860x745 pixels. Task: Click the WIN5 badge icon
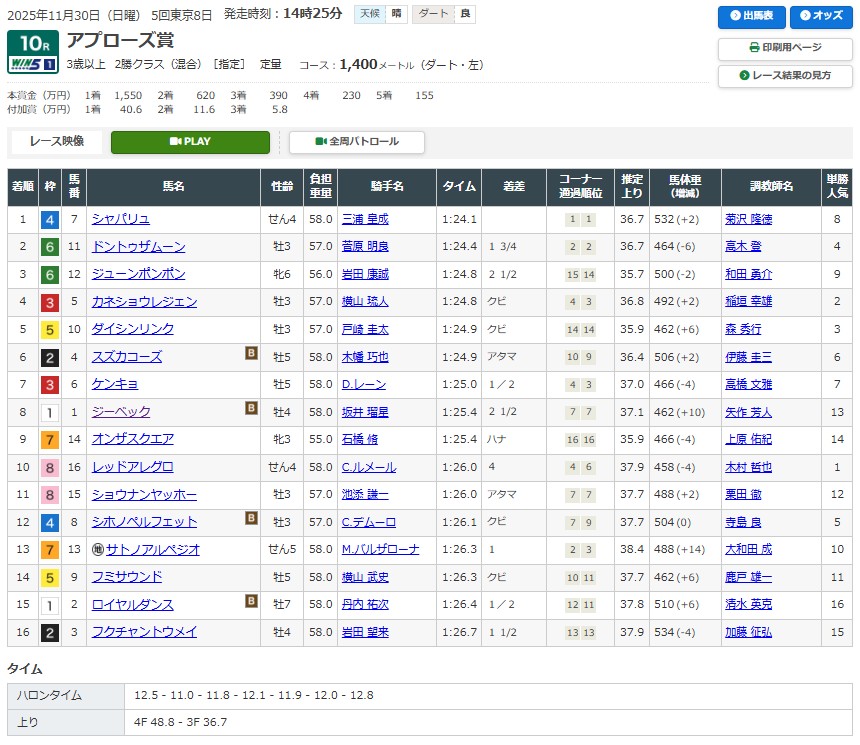coord(31,64)
